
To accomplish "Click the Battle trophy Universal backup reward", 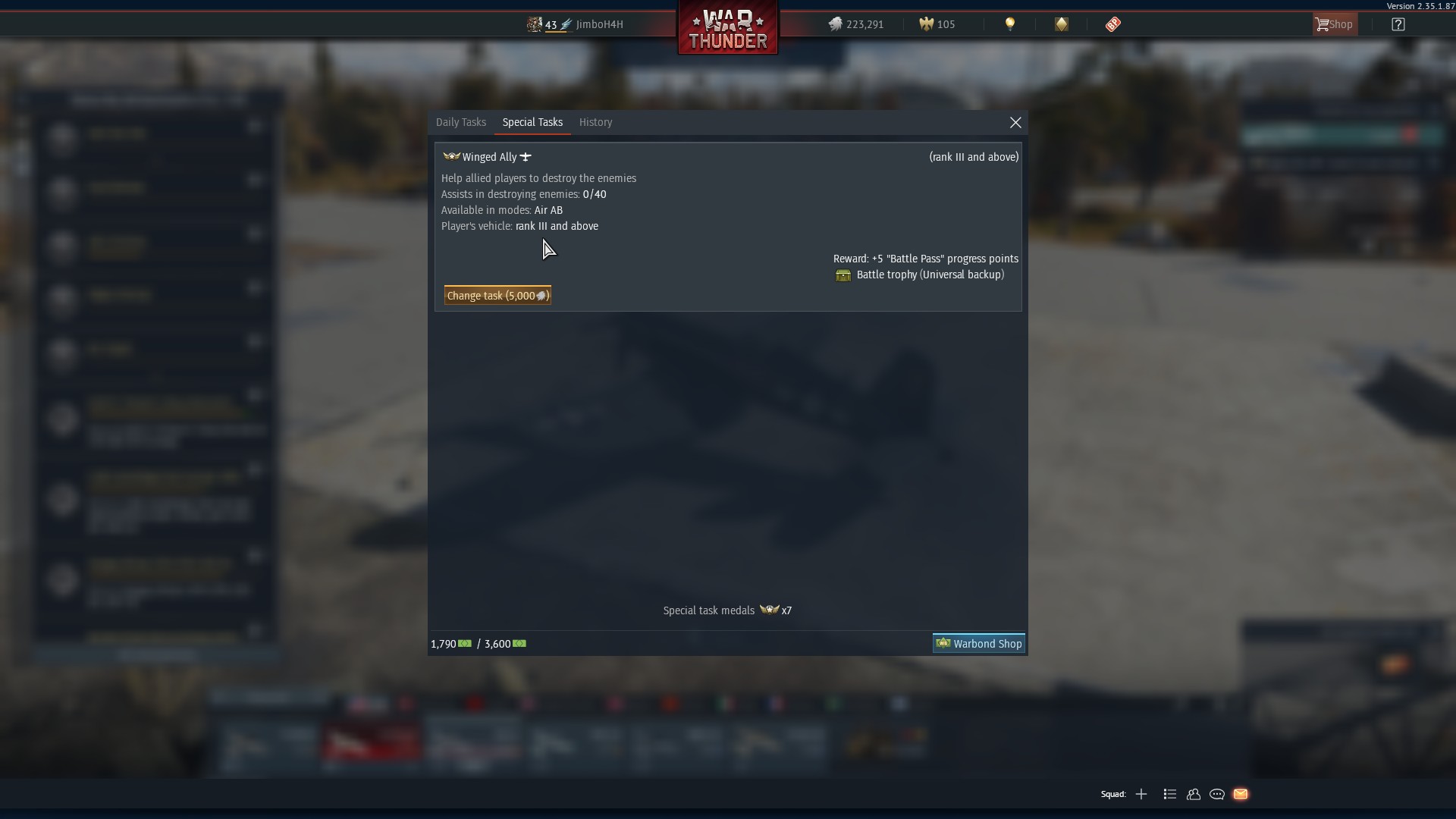I will pos(920,275).
